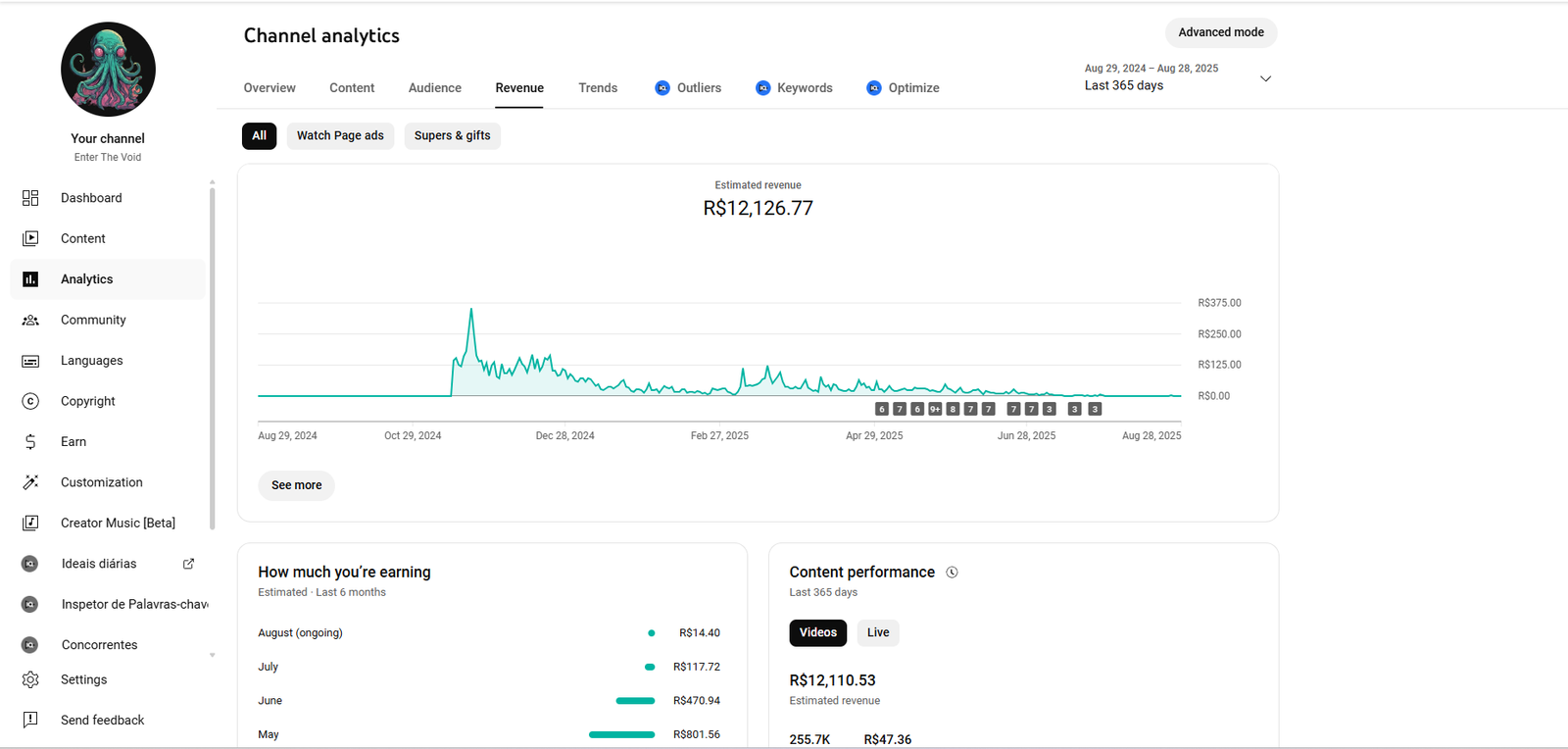Open Community via its people icon
The height and width of the screenshot is (749, 1568).
pyautogui.click(x=30, y=321)
